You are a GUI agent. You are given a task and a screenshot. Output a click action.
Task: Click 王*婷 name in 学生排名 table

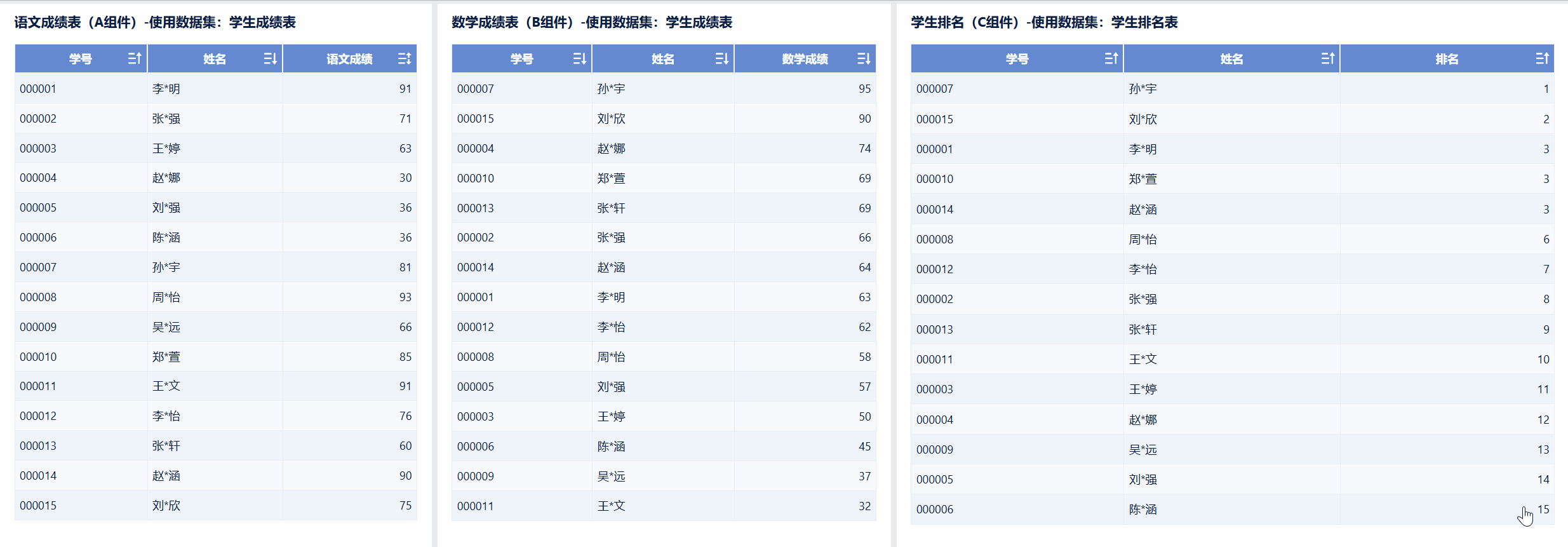(1143, 389)
